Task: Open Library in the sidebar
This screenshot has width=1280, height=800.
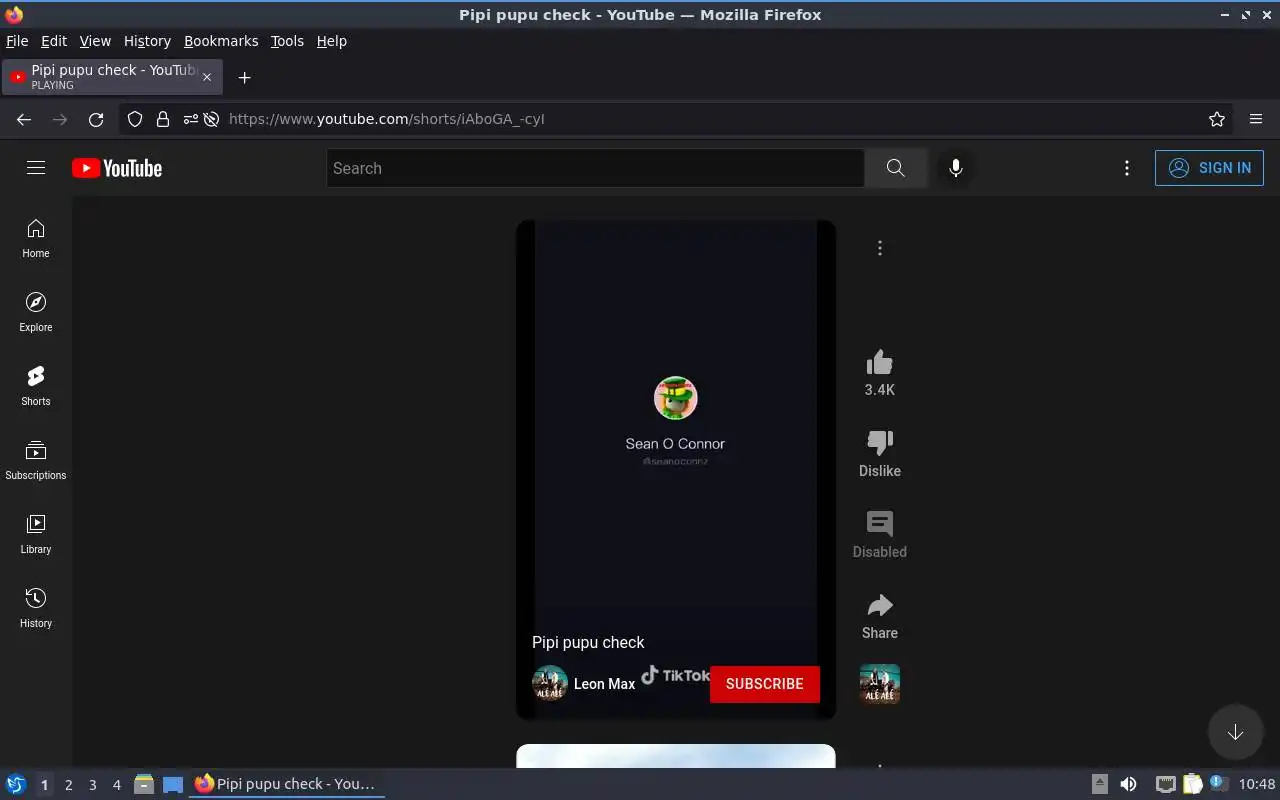Action: (x=36, y=535)
